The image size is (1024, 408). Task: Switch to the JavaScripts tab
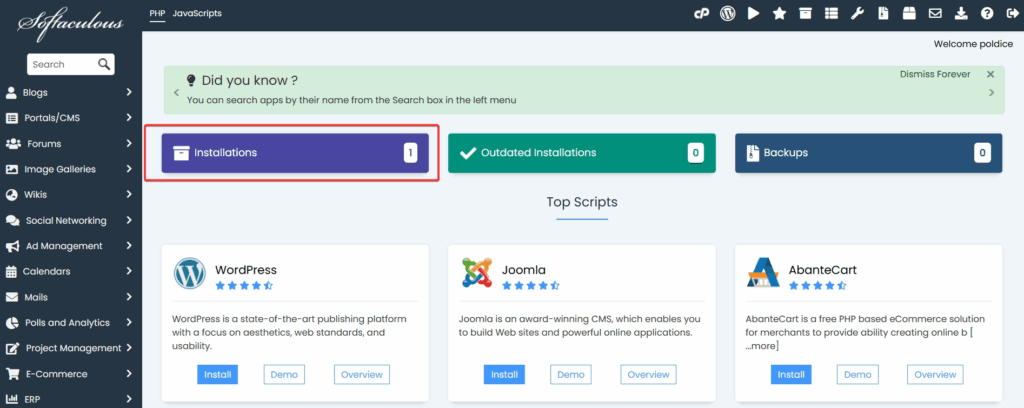[197, 14]
